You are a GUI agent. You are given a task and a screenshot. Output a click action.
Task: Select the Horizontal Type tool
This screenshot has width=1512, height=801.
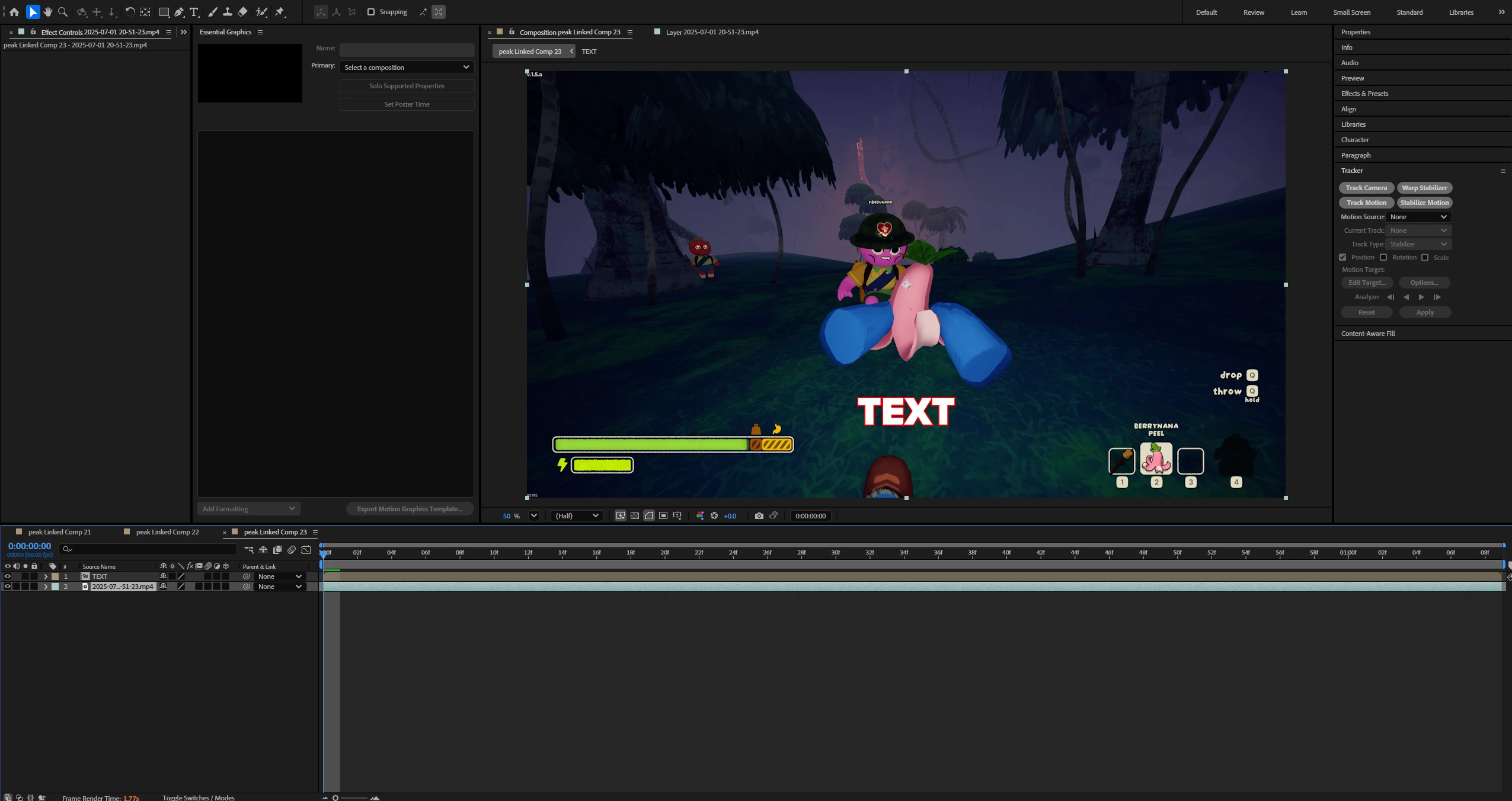(x=194, y=12)
